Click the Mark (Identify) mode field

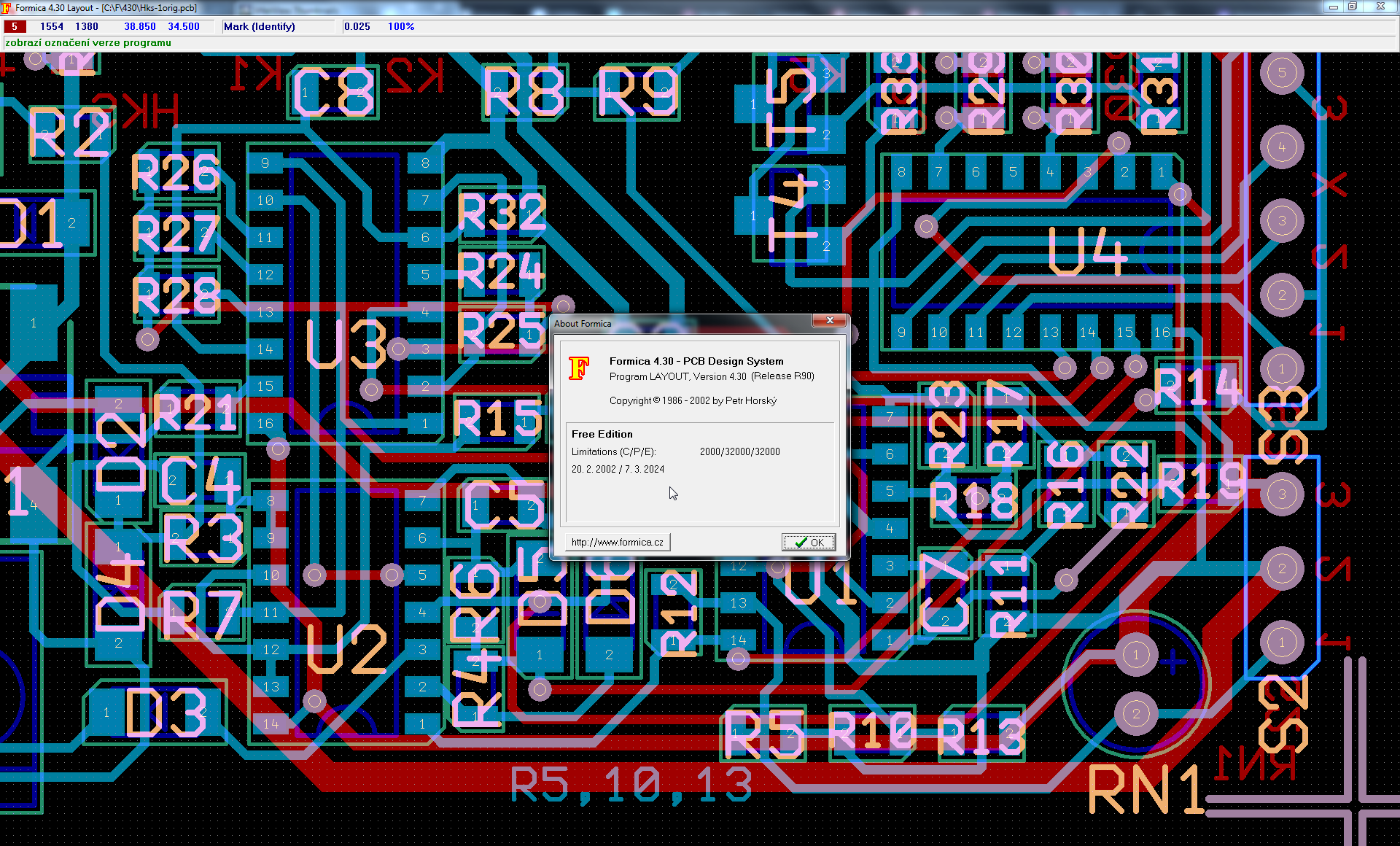pyautogui.click(x=280, y=26)
